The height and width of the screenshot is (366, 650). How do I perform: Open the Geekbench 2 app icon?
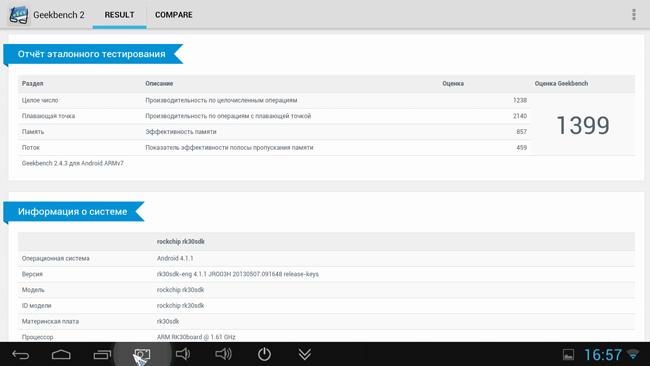pyautogui.click(x=18, y=15)
